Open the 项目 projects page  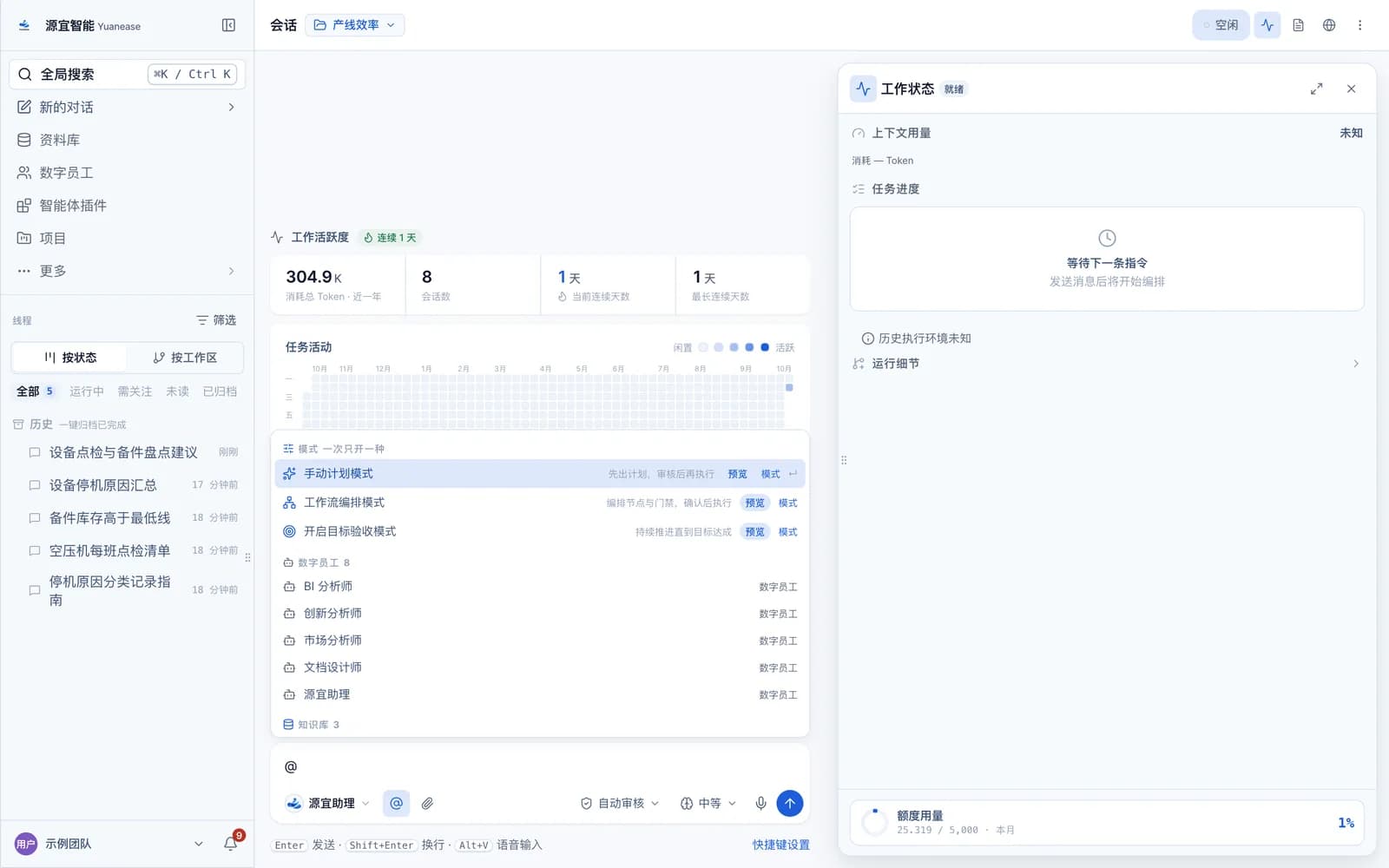click(127, 238)
